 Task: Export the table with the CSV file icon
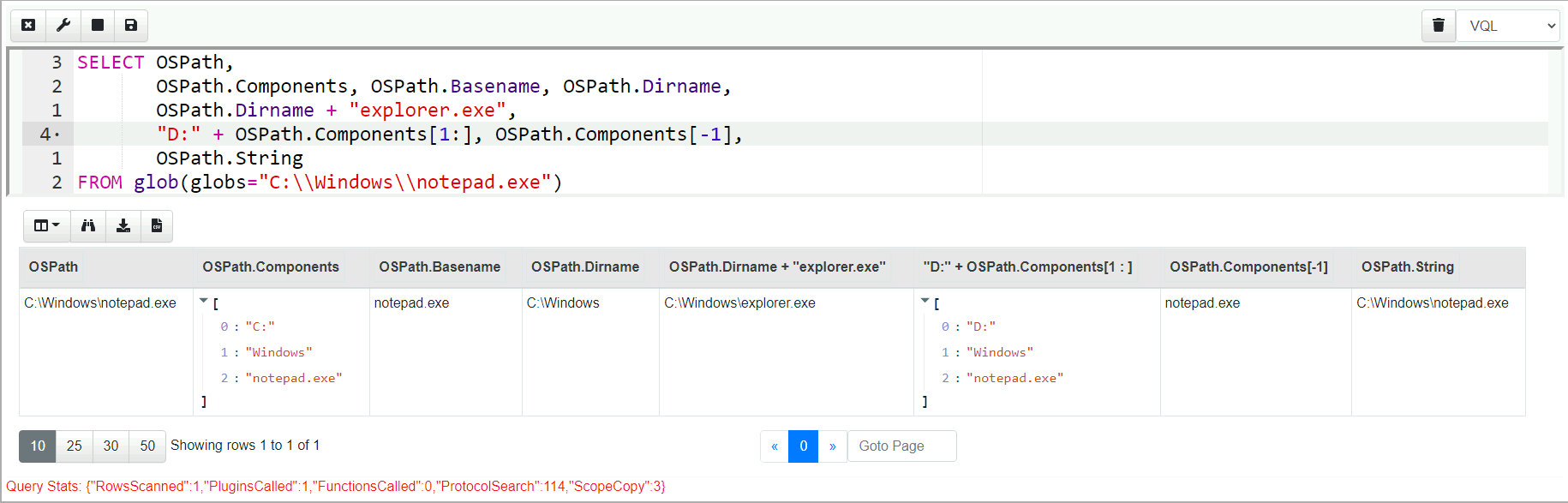coord(157,226)
